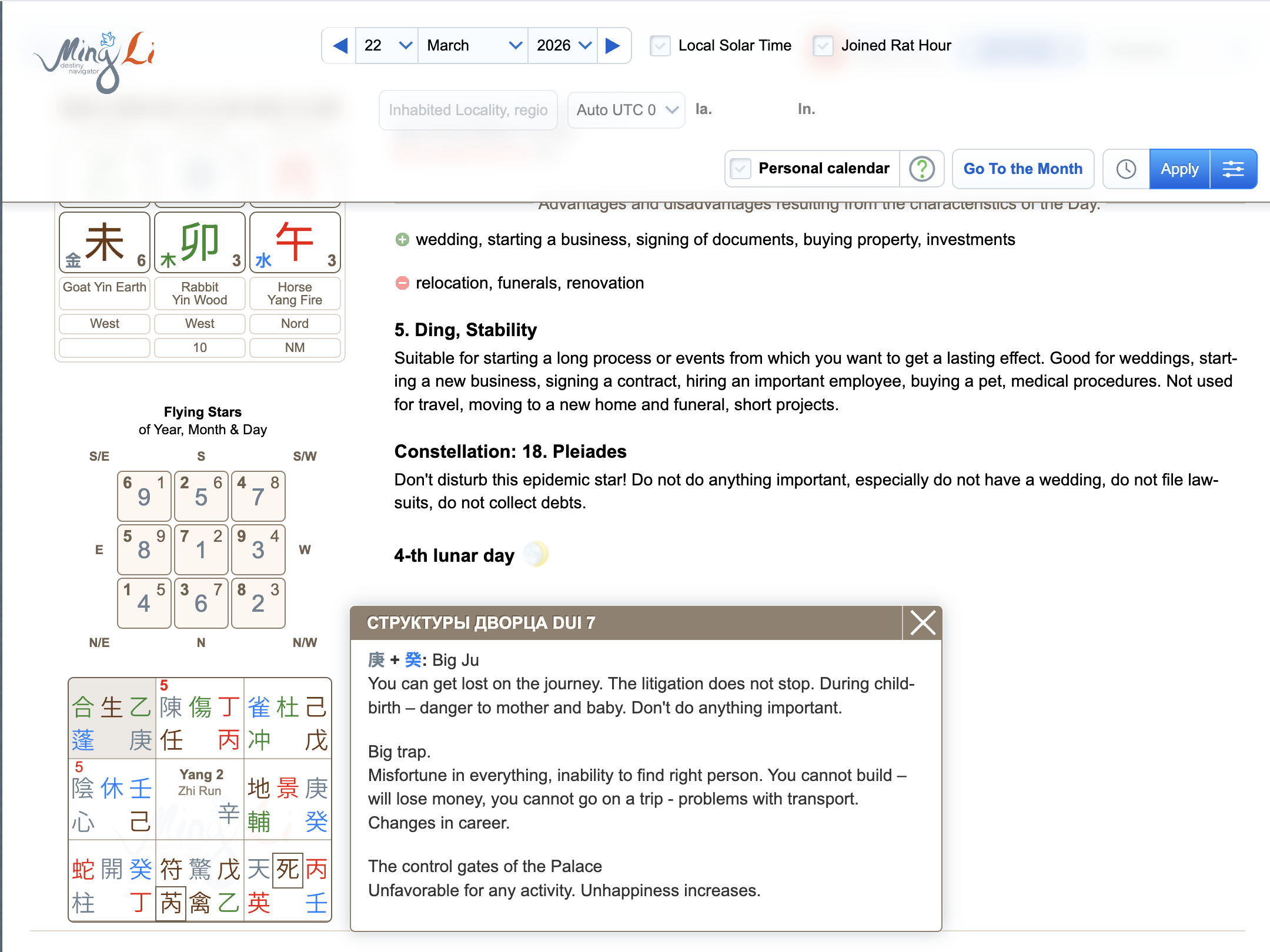The height and width of the screenshot is (952, 1270).
Task: Enable Joined Rat Hour checkbox
Action: click(x=823, y=46)
